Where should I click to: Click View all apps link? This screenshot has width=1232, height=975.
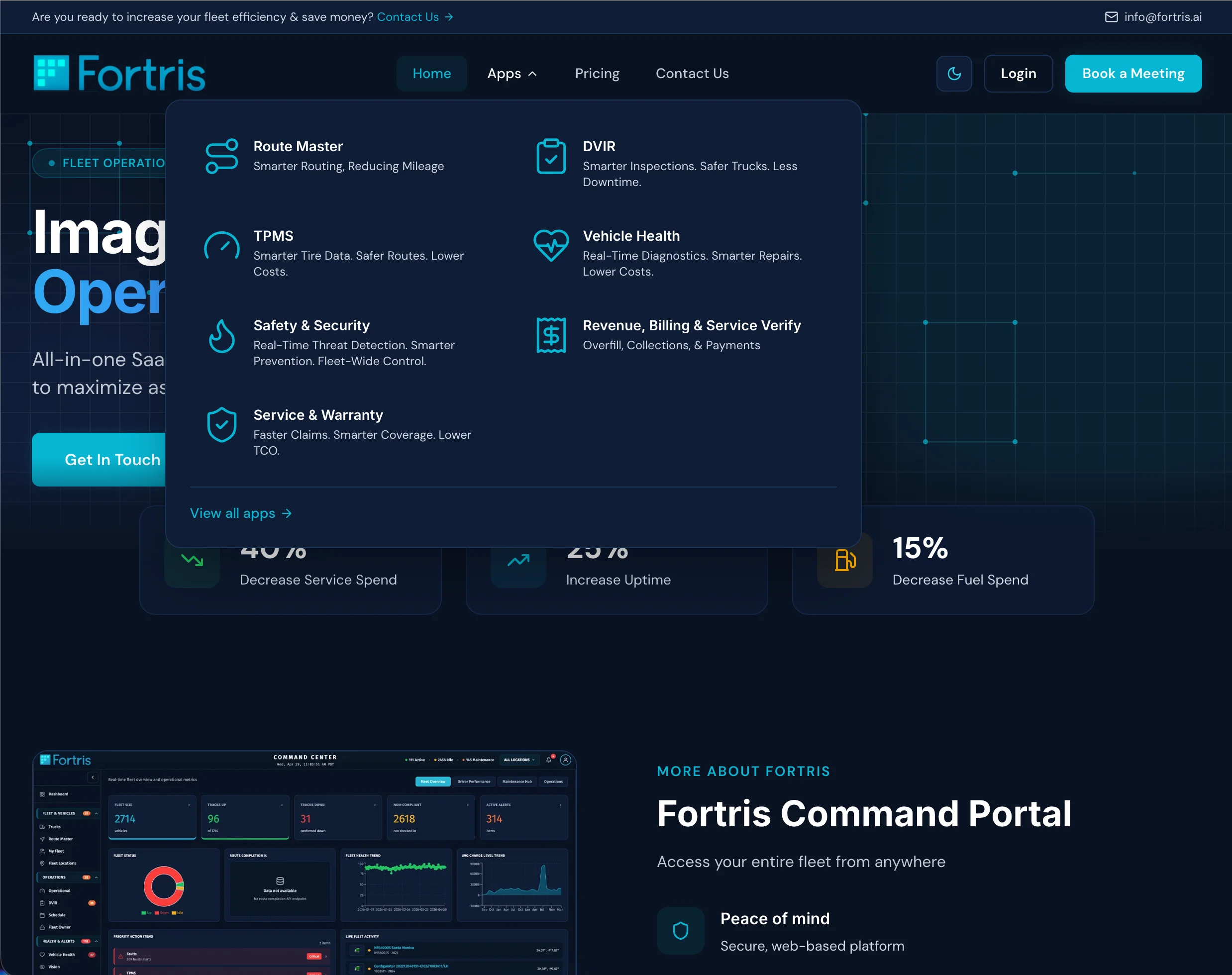(x=241, y=513)
